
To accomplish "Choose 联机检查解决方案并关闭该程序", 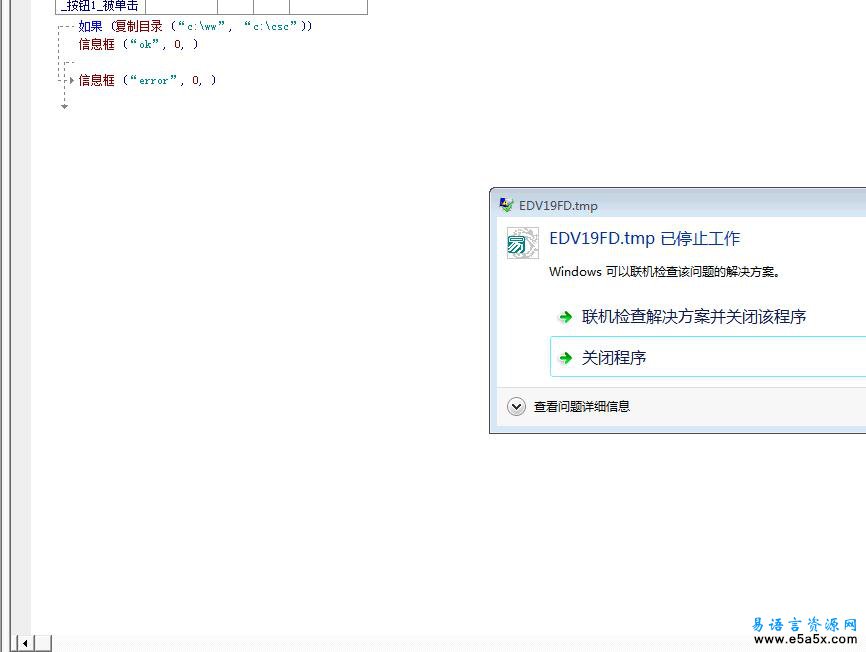I will (x=694, y=317).
